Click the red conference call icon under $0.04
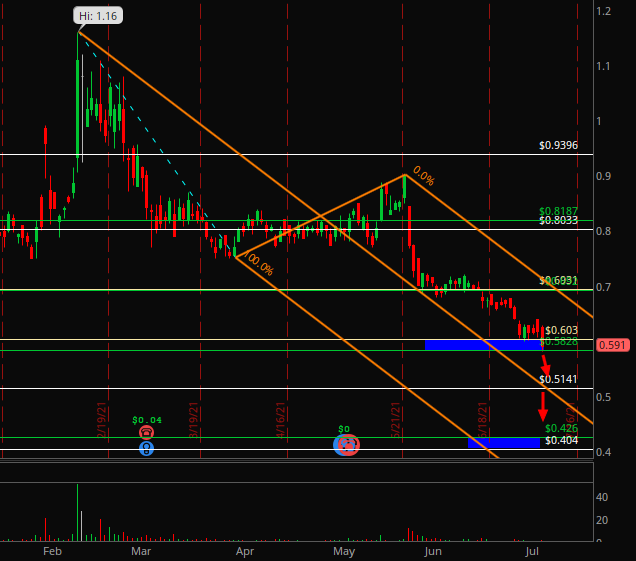 [146, 432]
